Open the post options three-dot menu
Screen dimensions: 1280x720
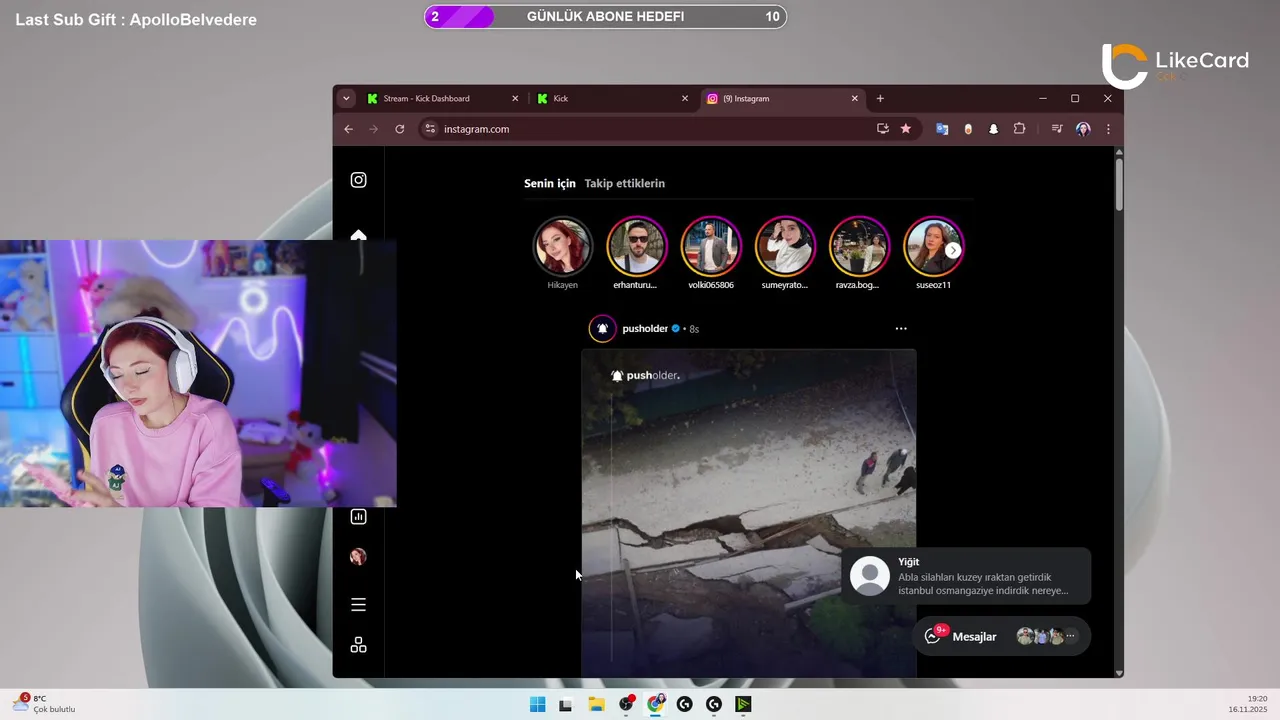pos(901,328)
